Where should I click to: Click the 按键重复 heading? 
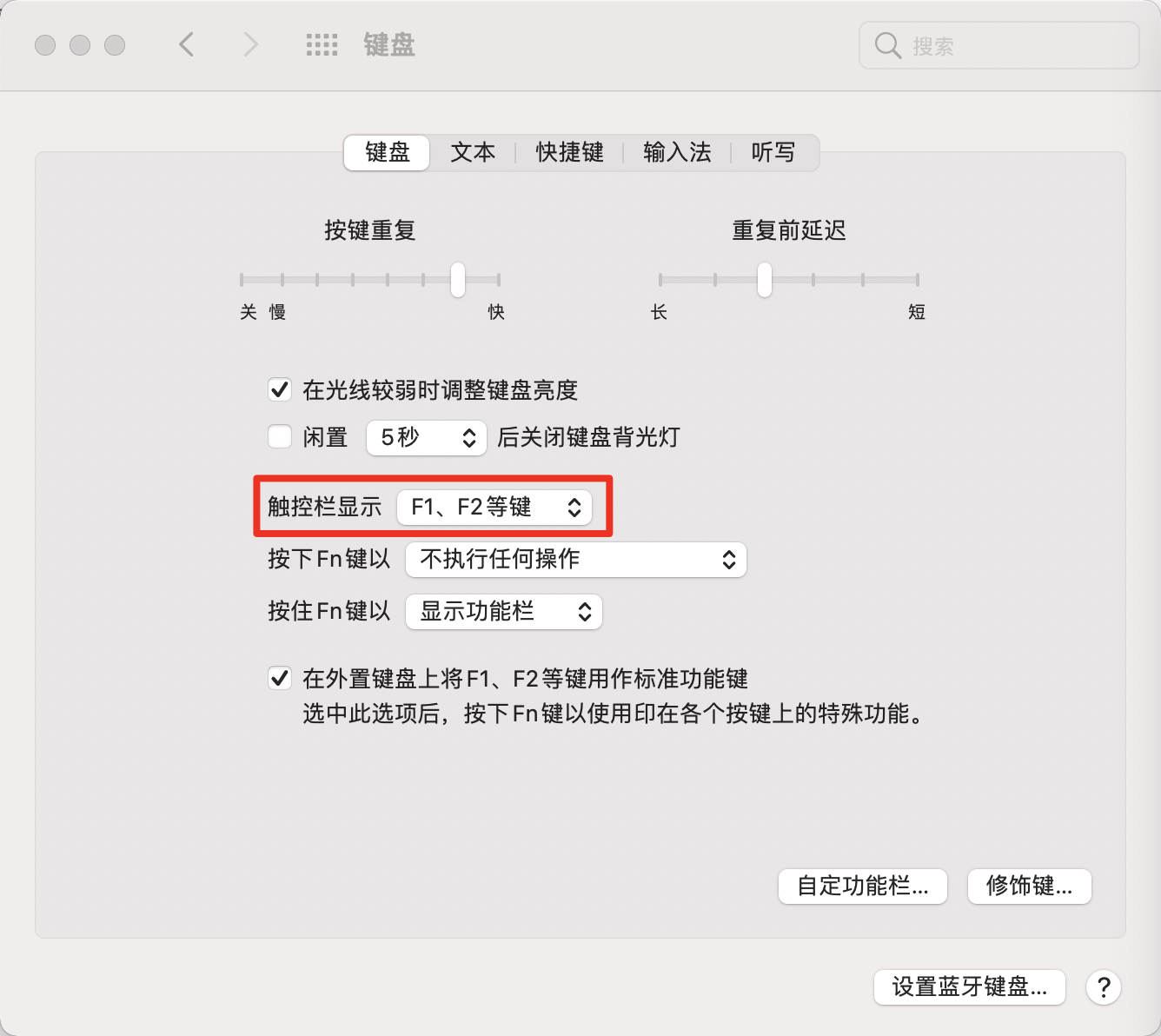point(370,230)
